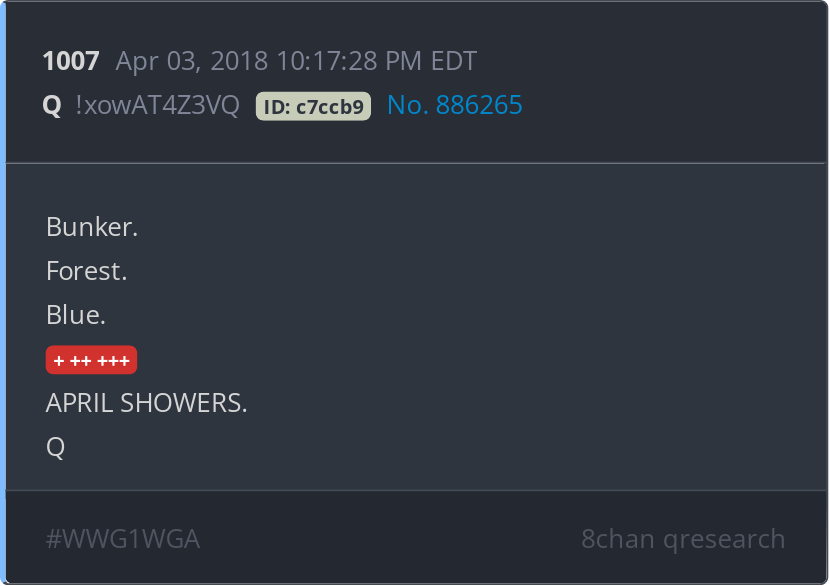Click the 886265 number in the link
The width and height of the screenshot is (830, 586).
click(479, 105)
